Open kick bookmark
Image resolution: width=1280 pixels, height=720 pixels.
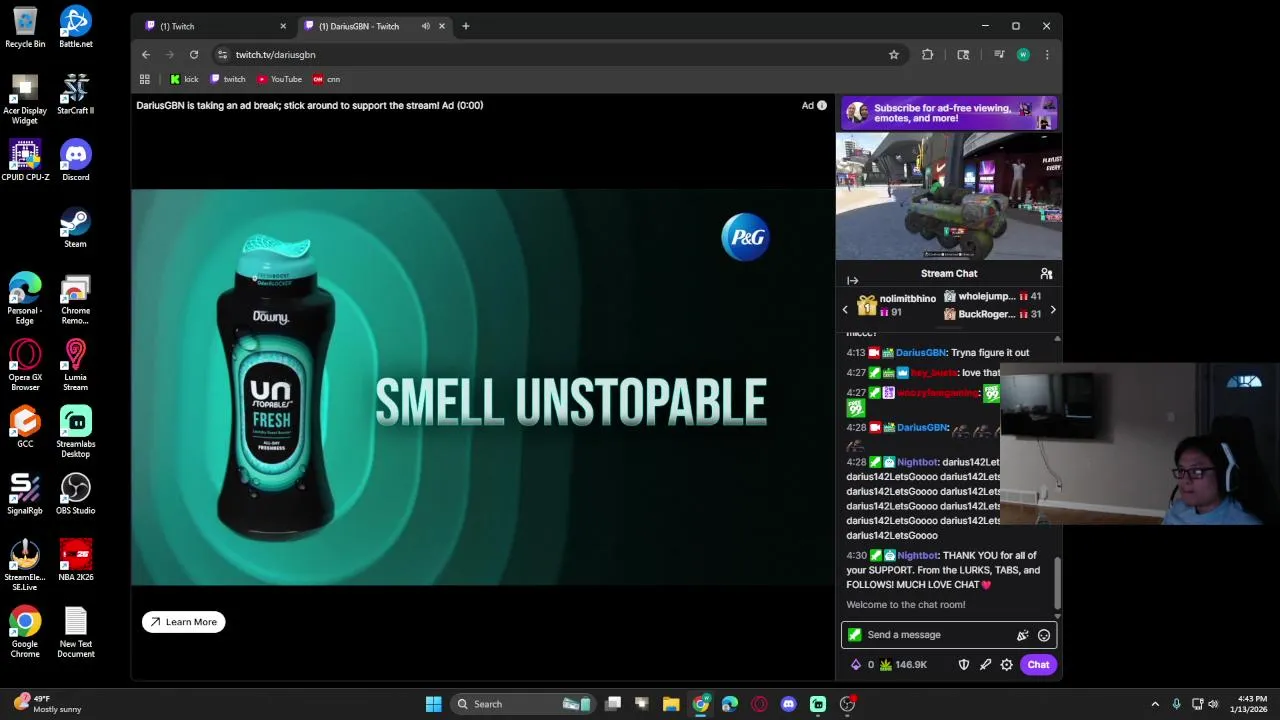(x=184, y=79)
